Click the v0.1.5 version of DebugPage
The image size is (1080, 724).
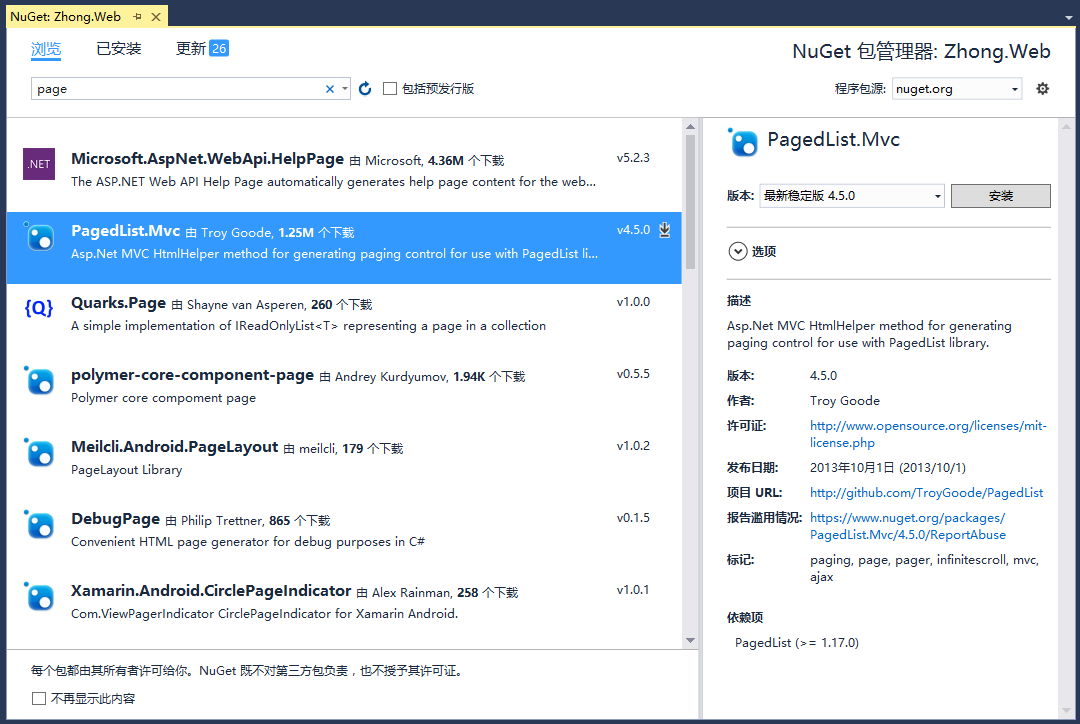633,518
